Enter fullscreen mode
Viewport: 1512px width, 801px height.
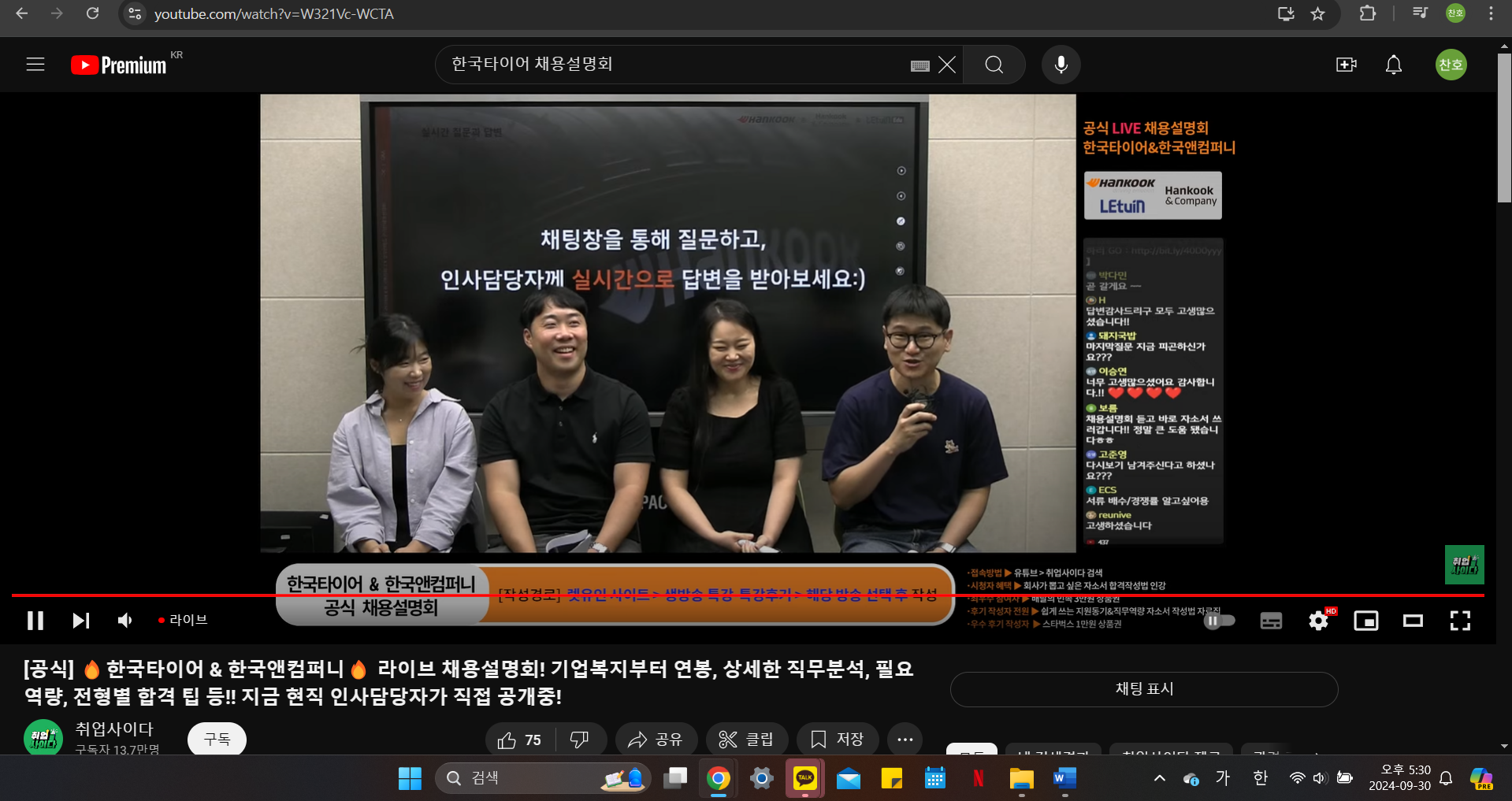point(1460,621)
